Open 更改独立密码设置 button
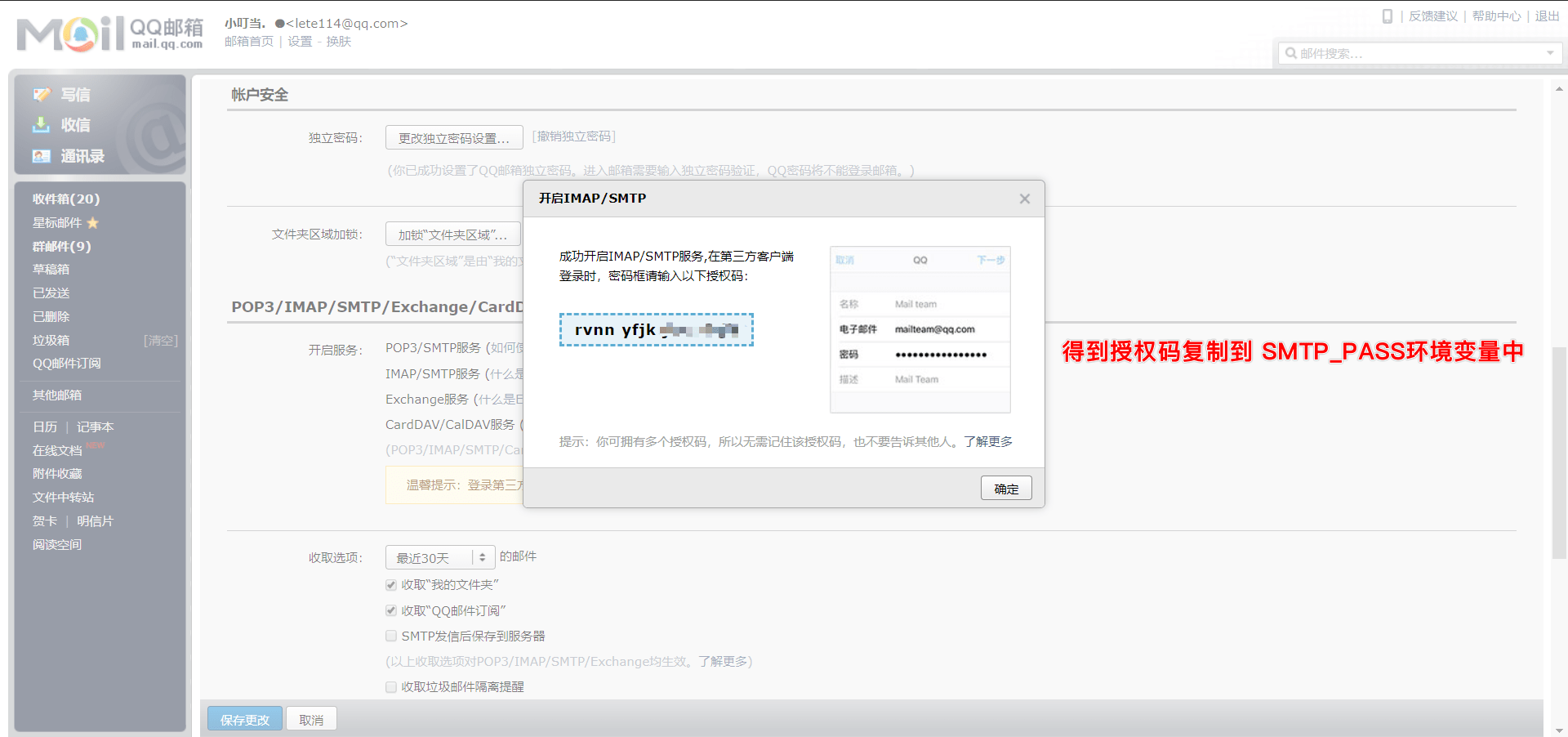This screenshot has height=737, width=1568. click(453, 138)
